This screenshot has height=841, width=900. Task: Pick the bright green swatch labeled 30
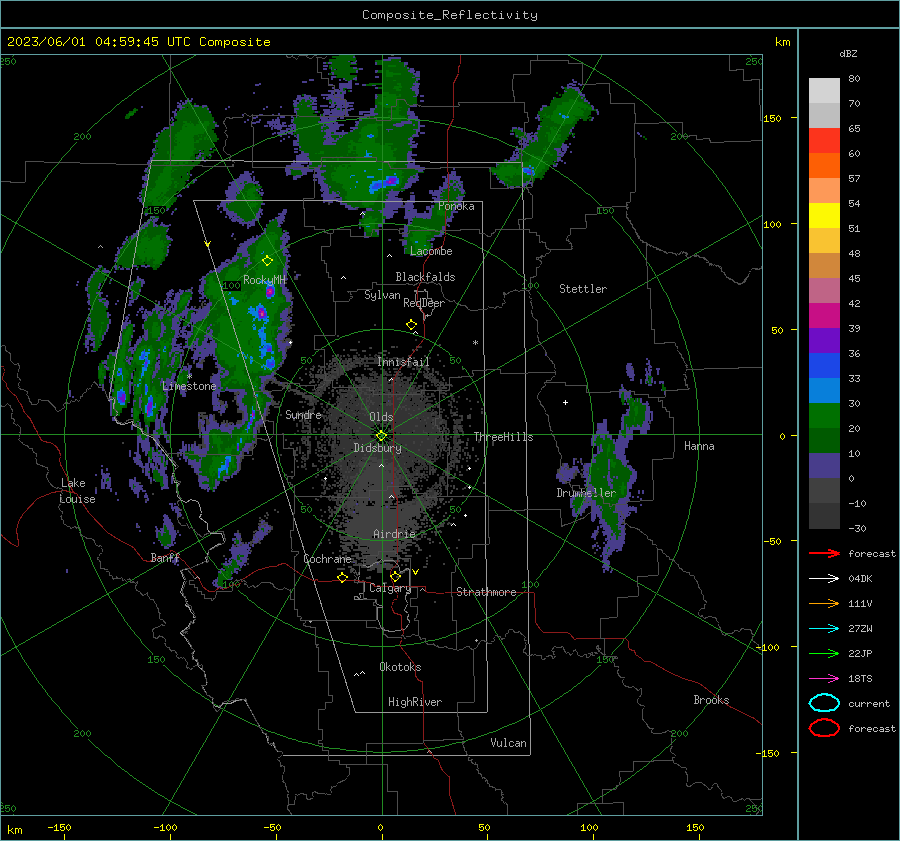[824, 415]
